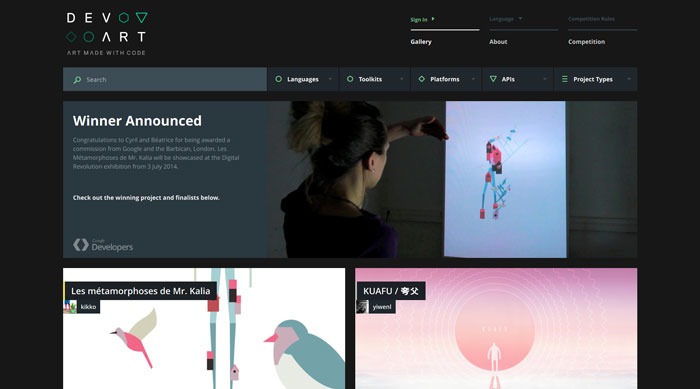Click the DevArt logo
Viewport: 700px width, 389px height.
107,33
